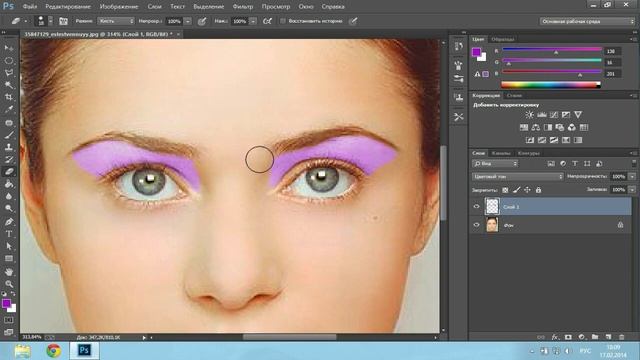Viewport: 640px width, 360px height.
Task: Select the Polygonal Lasso tool
Action: click(9, 73)
